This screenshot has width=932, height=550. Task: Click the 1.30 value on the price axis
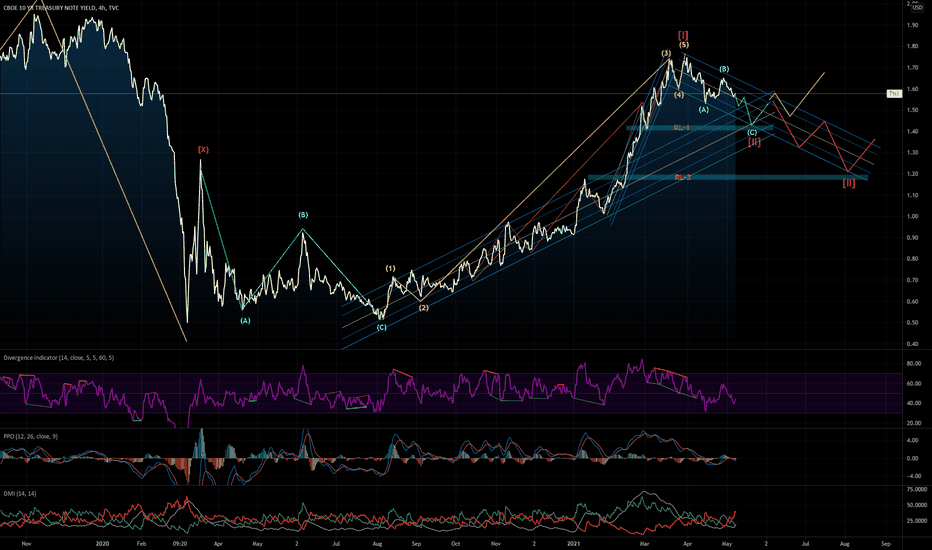pyautogui.click(x=913, y=153)
